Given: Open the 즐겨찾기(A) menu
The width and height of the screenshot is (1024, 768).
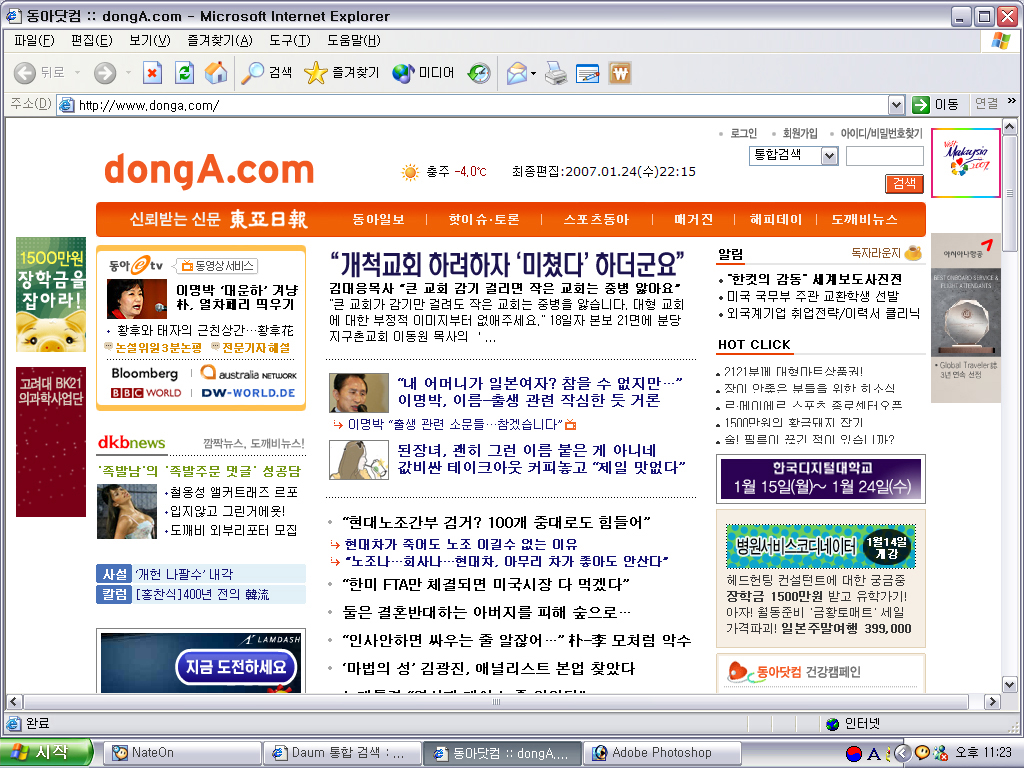Looking at the screenshot, I should (x=219, y=40).
